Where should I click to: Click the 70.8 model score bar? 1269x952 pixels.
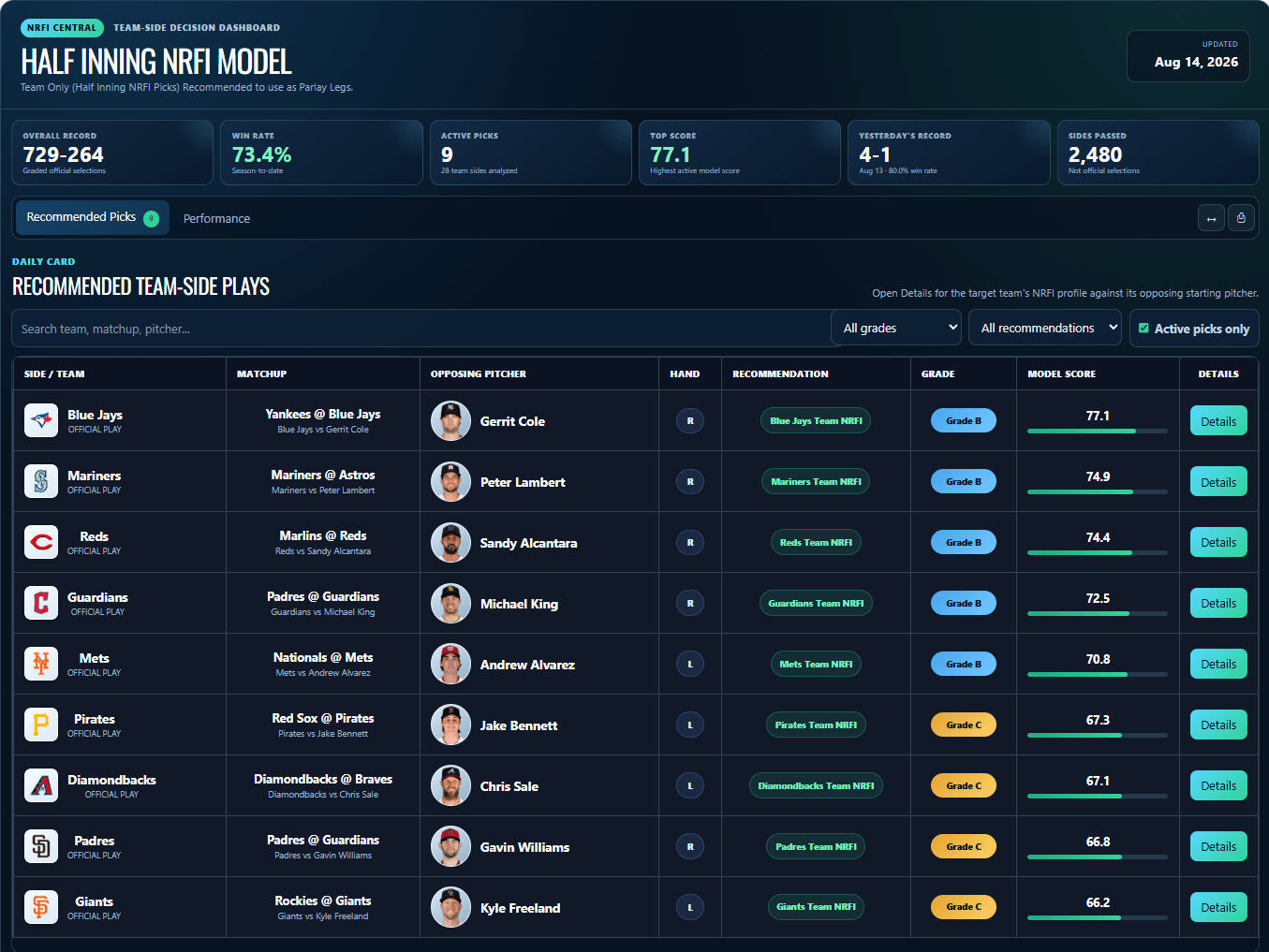point(1098,674)
